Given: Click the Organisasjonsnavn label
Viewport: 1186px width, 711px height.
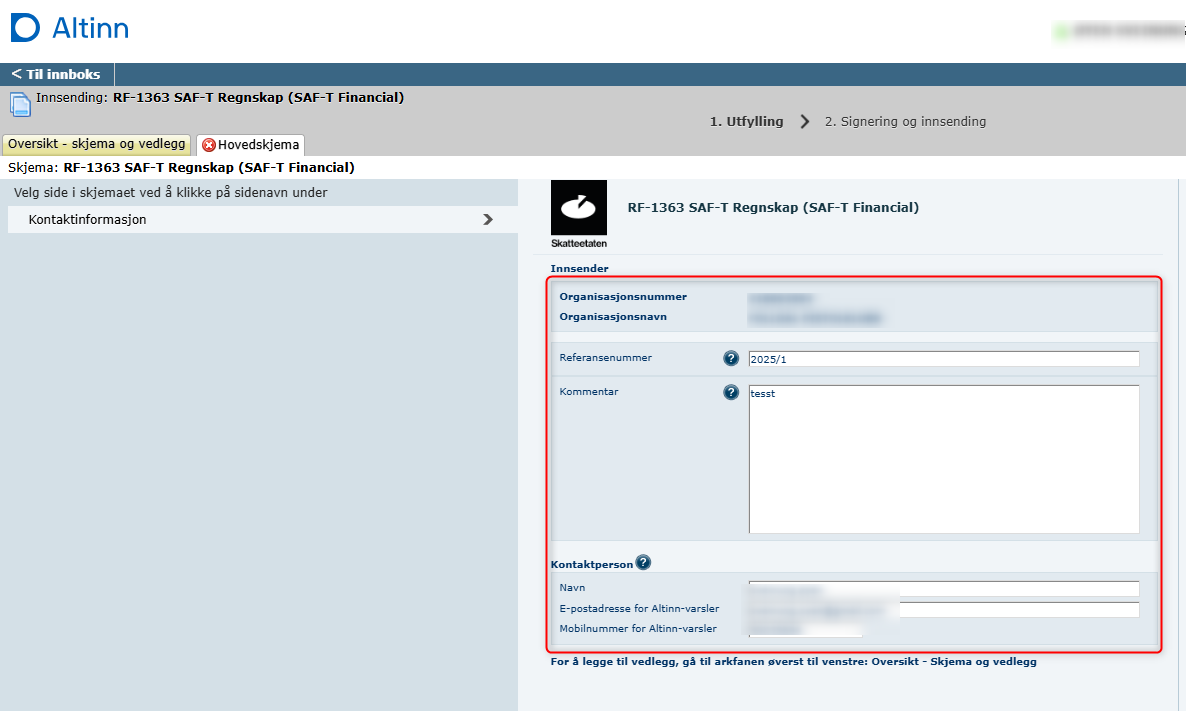Looking at the screenshot, I should click(x=613, y=316).
